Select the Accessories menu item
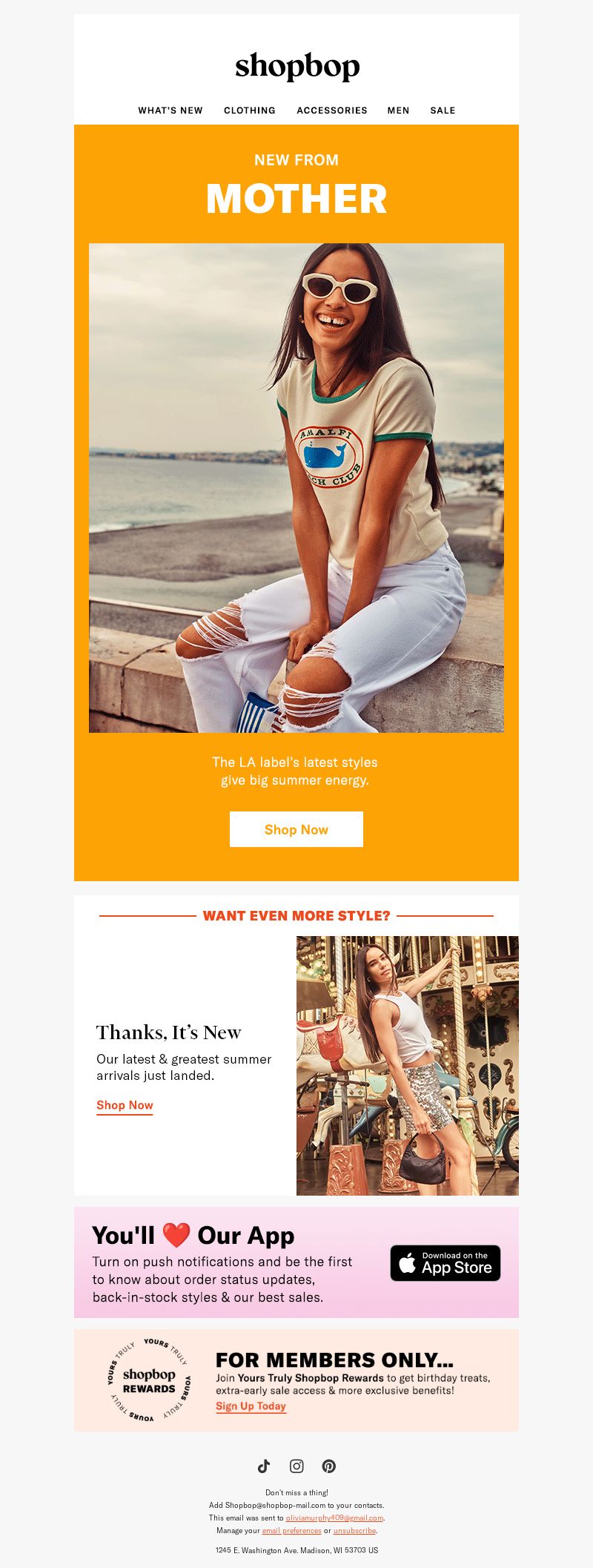Viewport: 593px width, 1568px height. [x=332, y=110]
